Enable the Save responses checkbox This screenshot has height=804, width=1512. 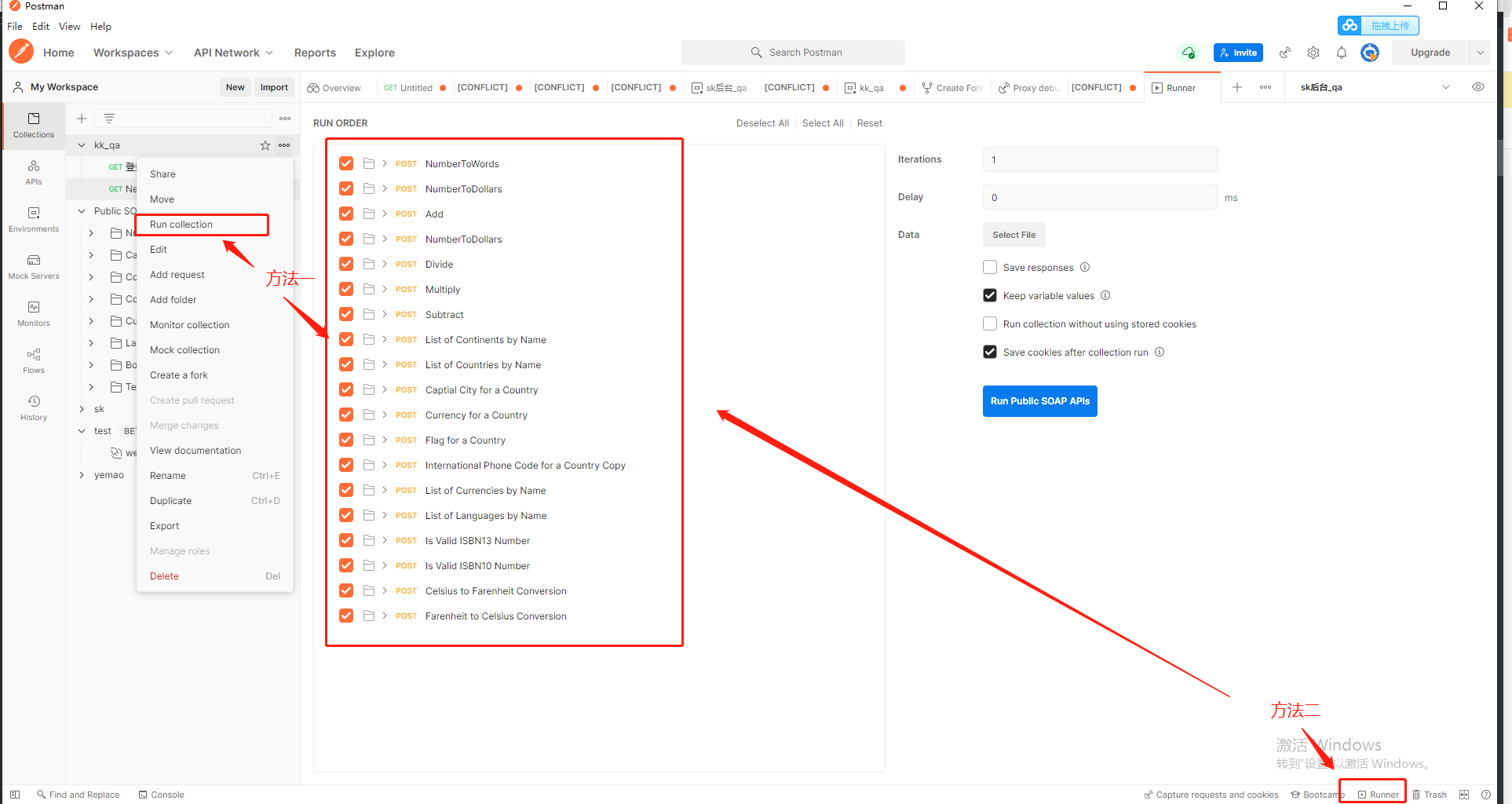pos(990,267)
